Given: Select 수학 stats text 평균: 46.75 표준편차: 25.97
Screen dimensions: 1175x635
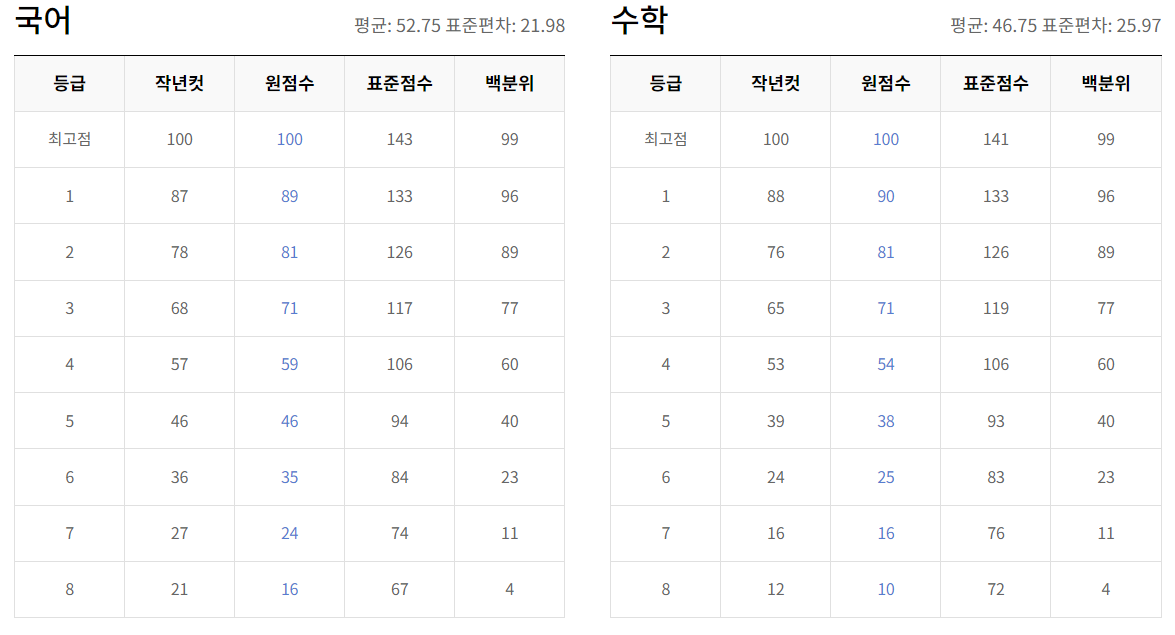Looking at the screenshot, I should click(1056, 25).
